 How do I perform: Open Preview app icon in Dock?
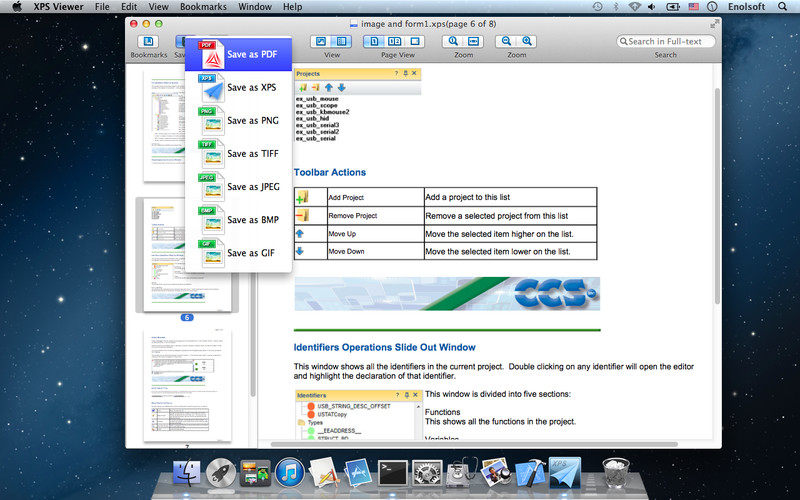click(x=495, y=472)
